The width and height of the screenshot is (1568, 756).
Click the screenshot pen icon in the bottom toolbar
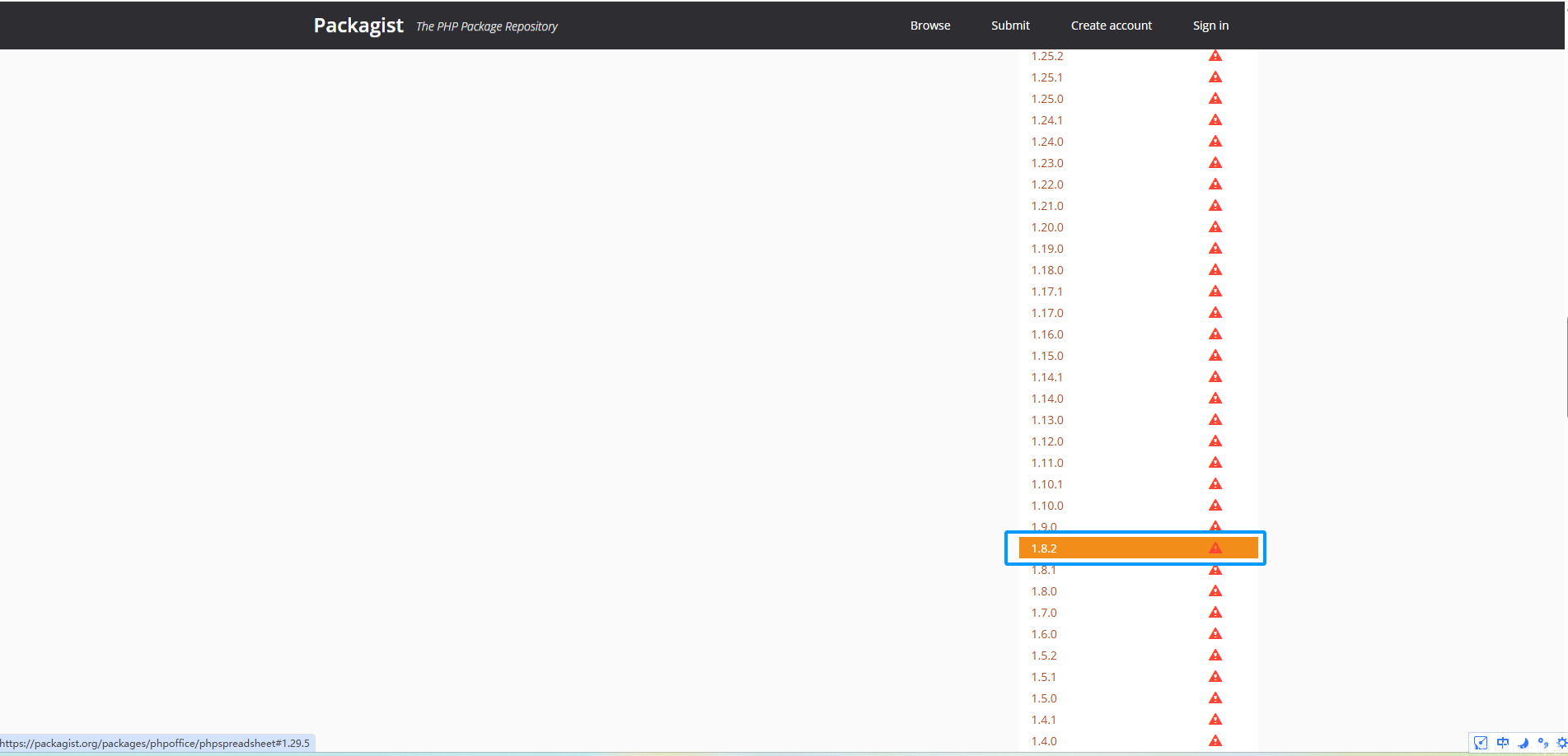tap(1481, 743)
